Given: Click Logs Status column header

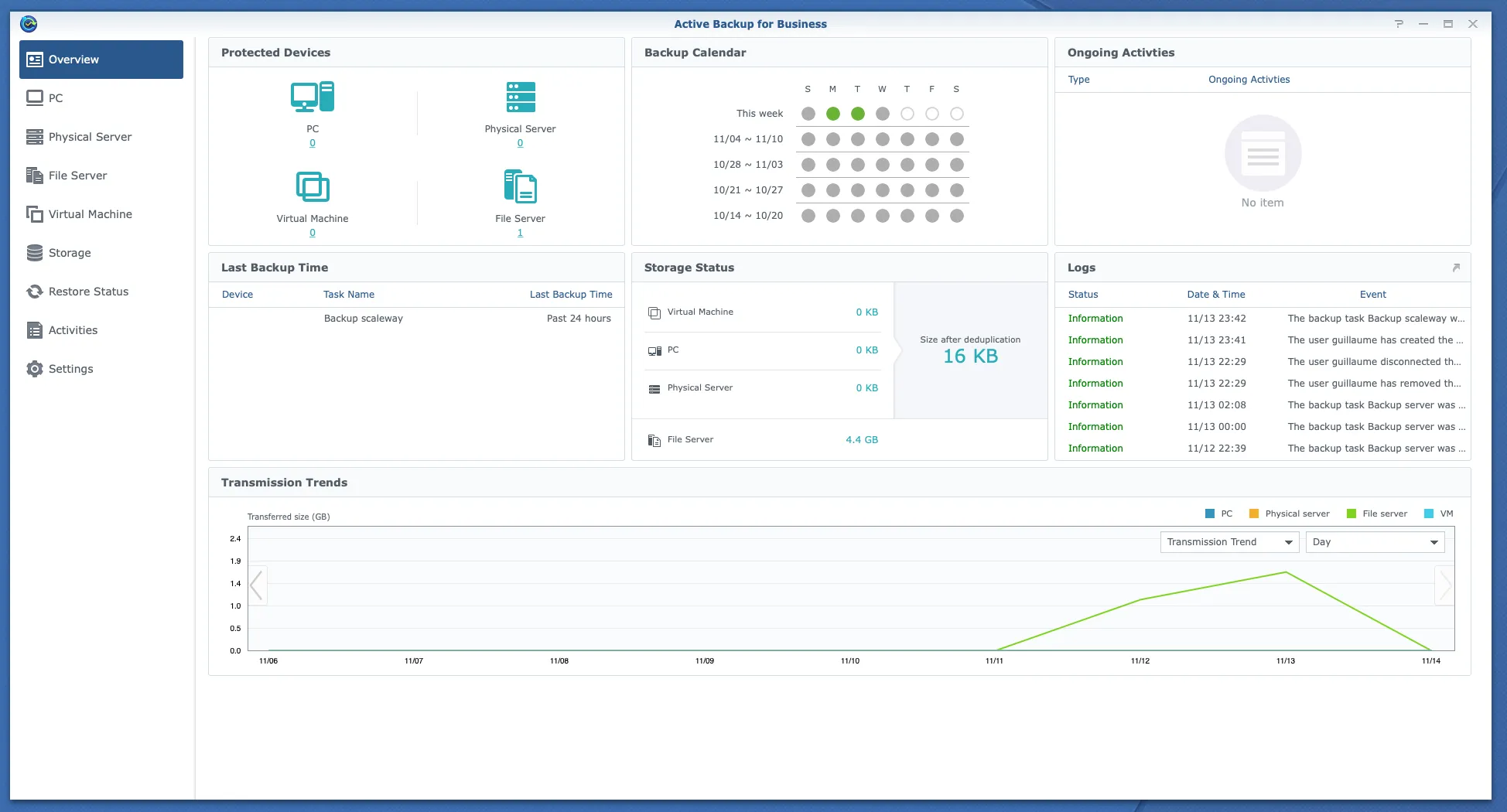Looking at the screenshot, I should coord(1083,295).
